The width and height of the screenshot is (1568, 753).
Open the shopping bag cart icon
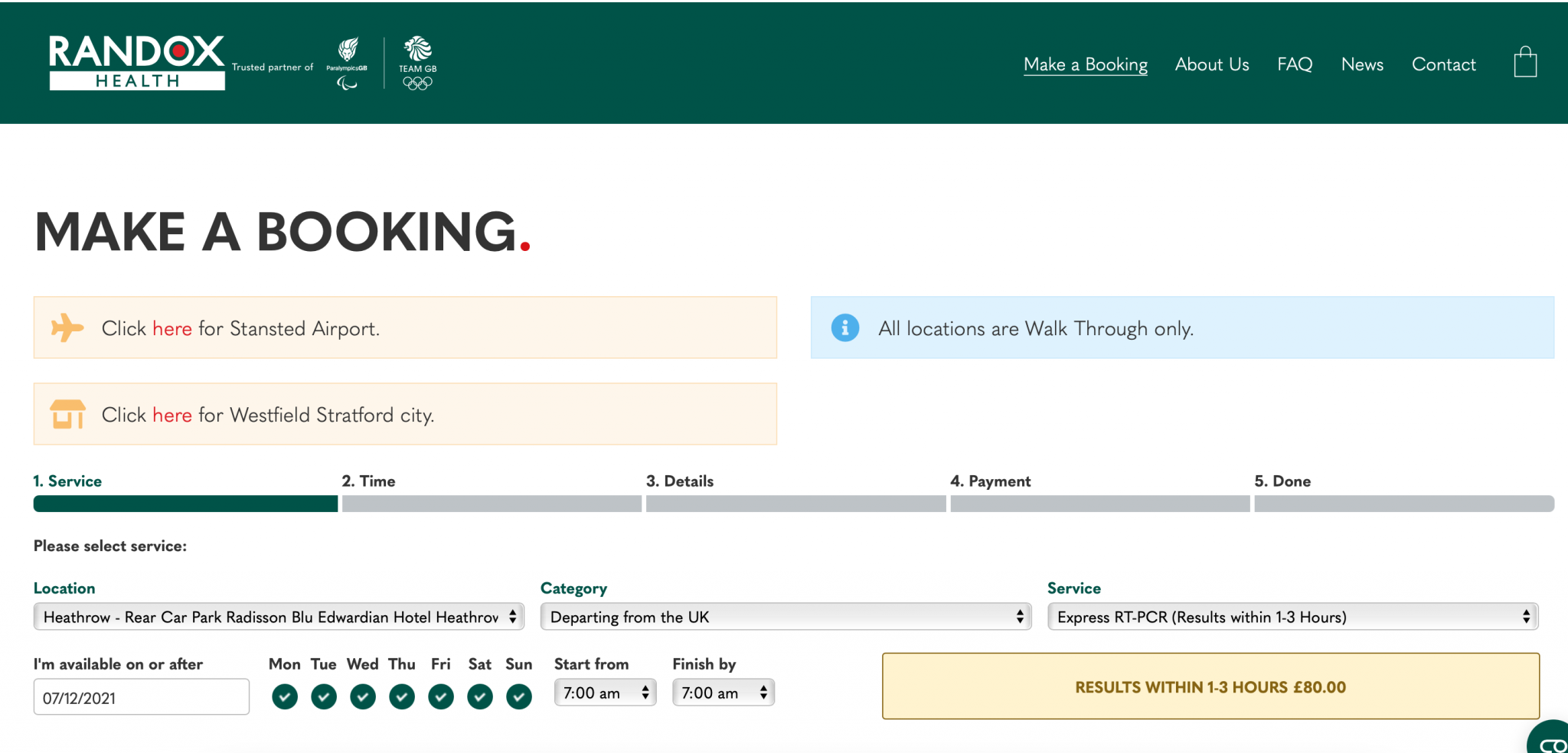point(1525,62)
